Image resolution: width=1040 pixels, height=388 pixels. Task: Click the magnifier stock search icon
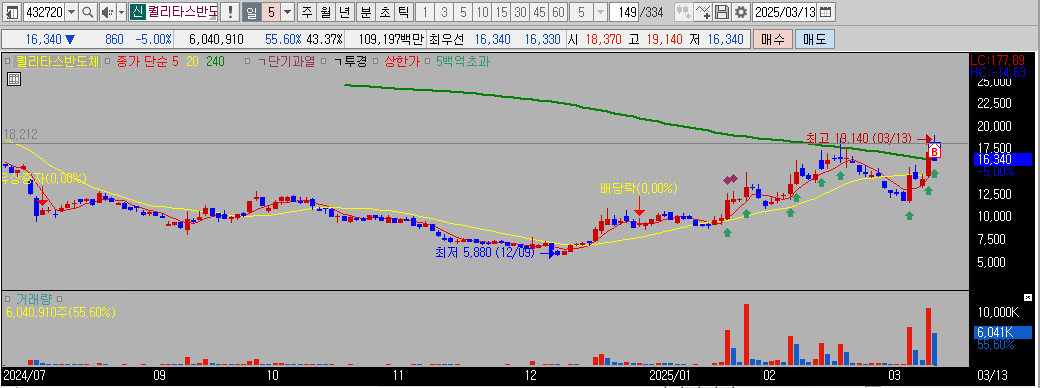point(88,11)
